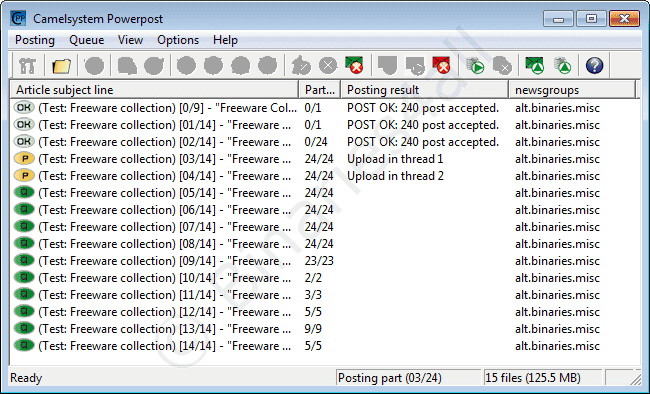Click the OK status icon of [0/9] row
The width and height of the screenshot is (650, 394).
[24, 108]
